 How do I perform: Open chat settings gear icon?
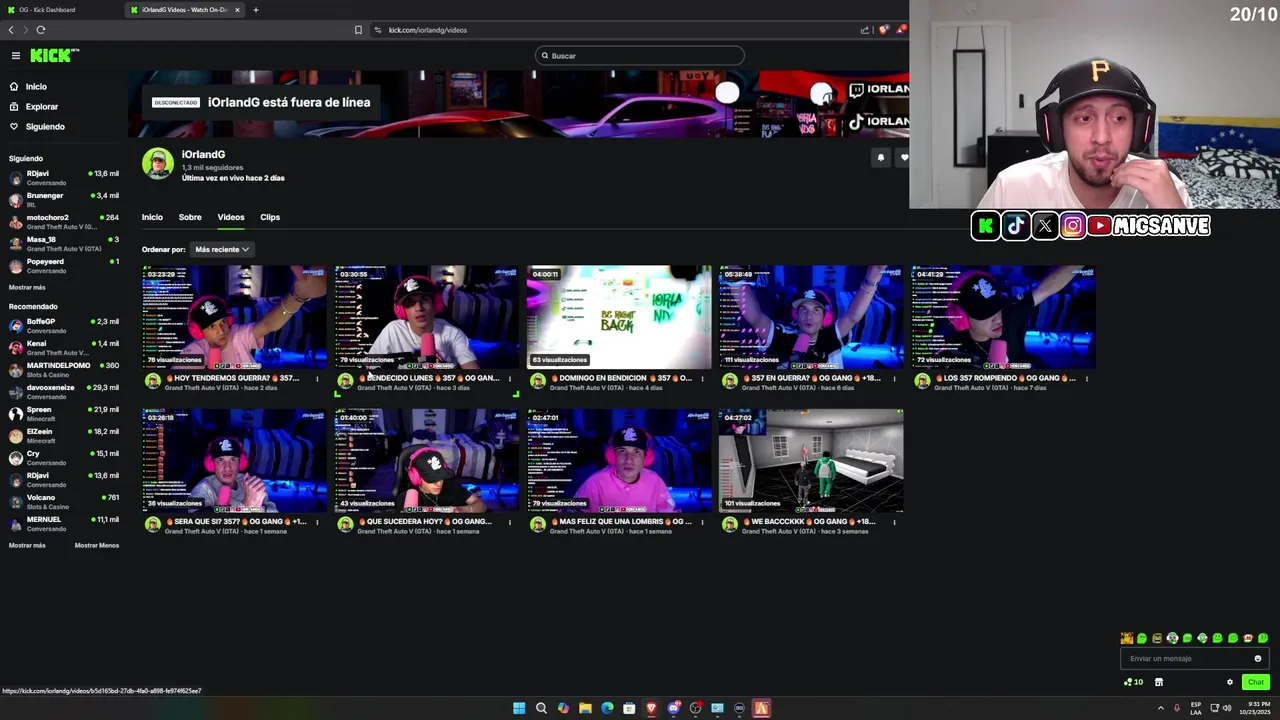click(x=1230, y=682)
